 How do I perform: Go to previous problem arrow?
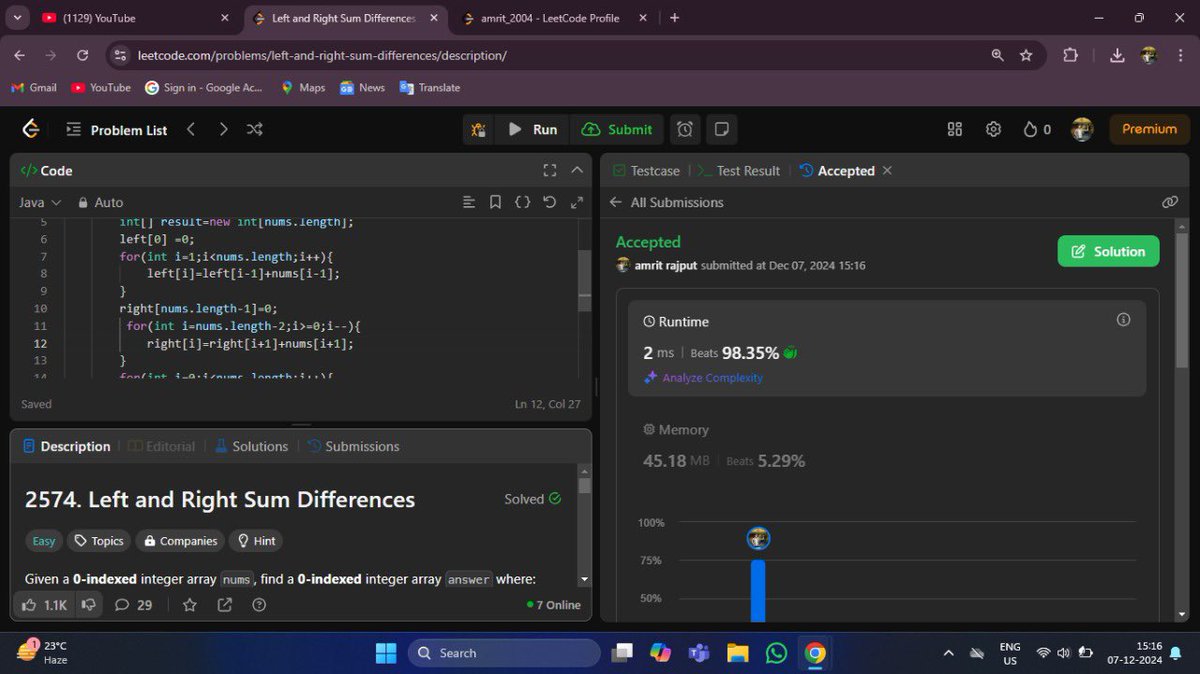(x=191, y=129)
